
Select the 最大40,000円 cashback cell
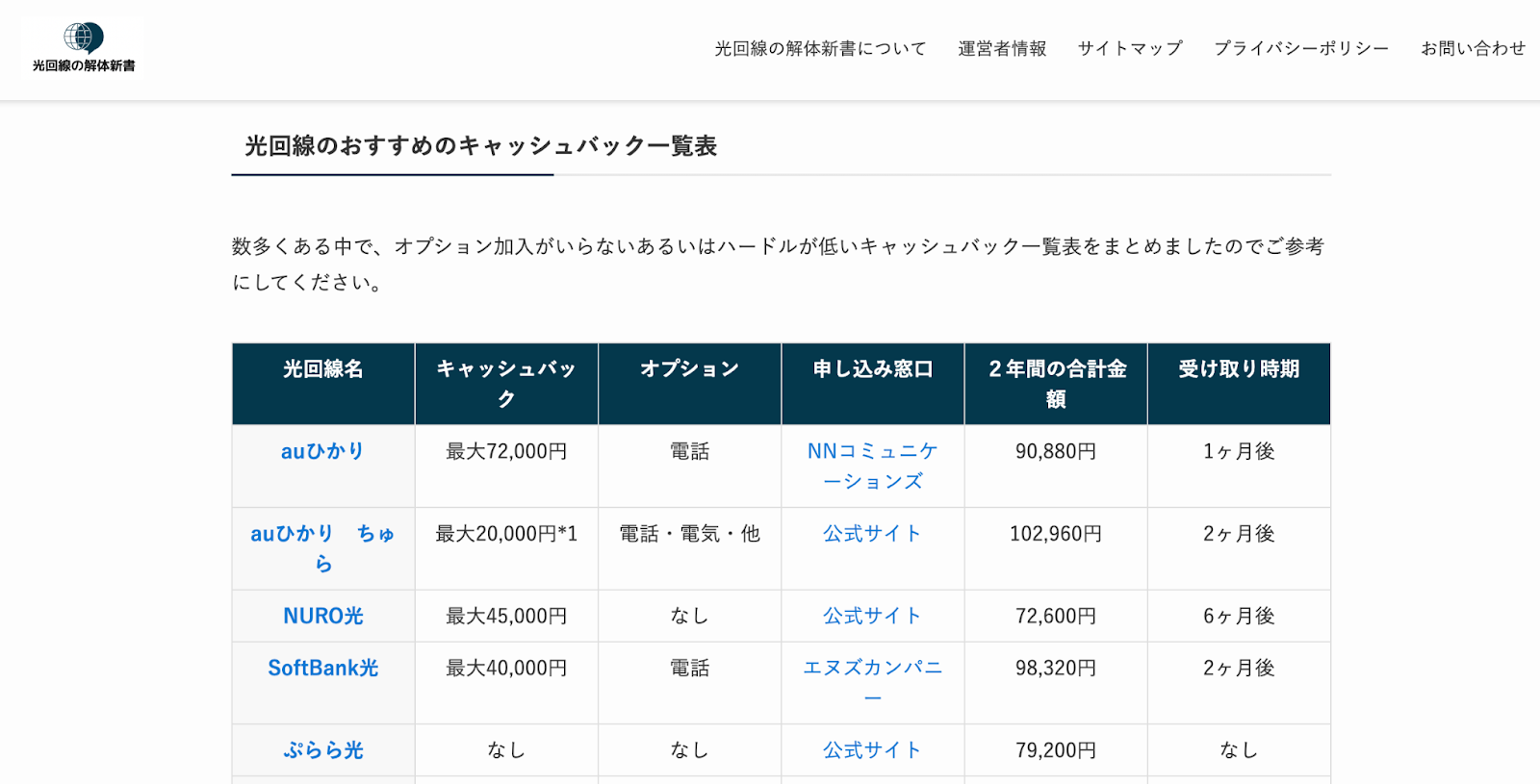[x=506, y=683]
